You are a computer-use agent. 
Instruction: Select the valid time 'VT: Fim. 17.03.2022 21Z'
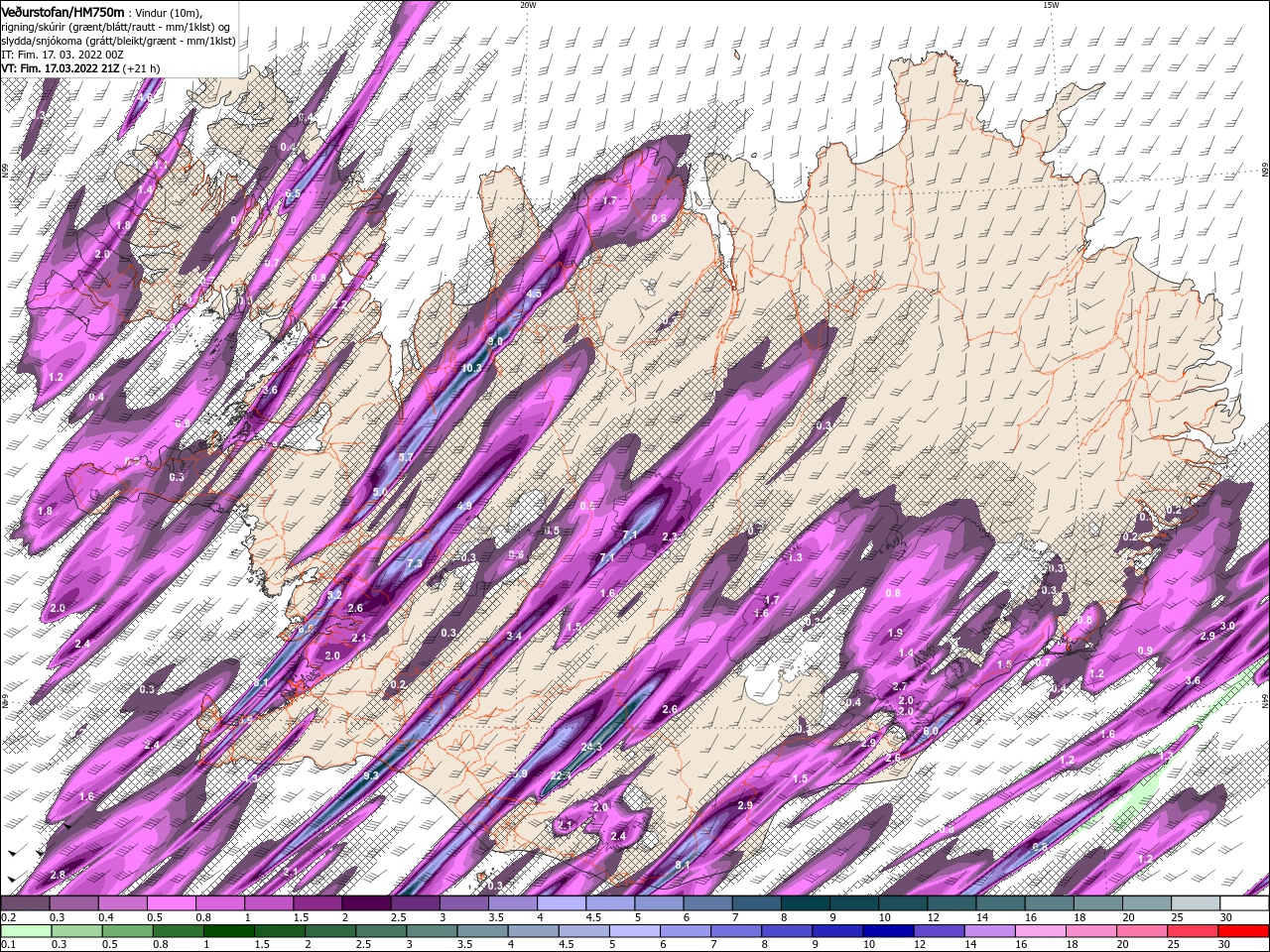[x=61, y=68]
